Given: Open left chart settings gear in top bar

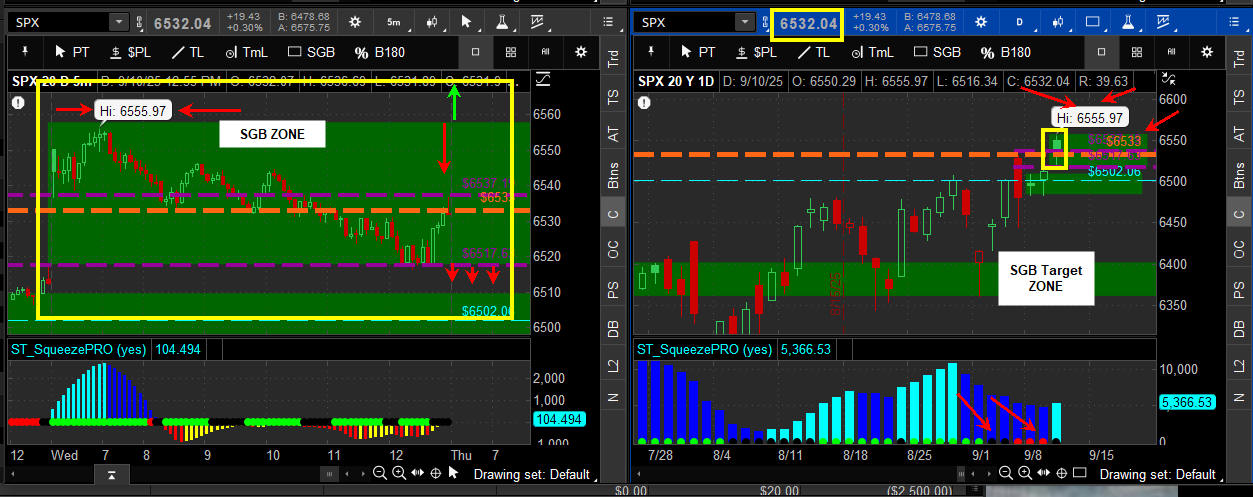Looking at the screenshot, I should pyautogui.click(x=356, y=21).
